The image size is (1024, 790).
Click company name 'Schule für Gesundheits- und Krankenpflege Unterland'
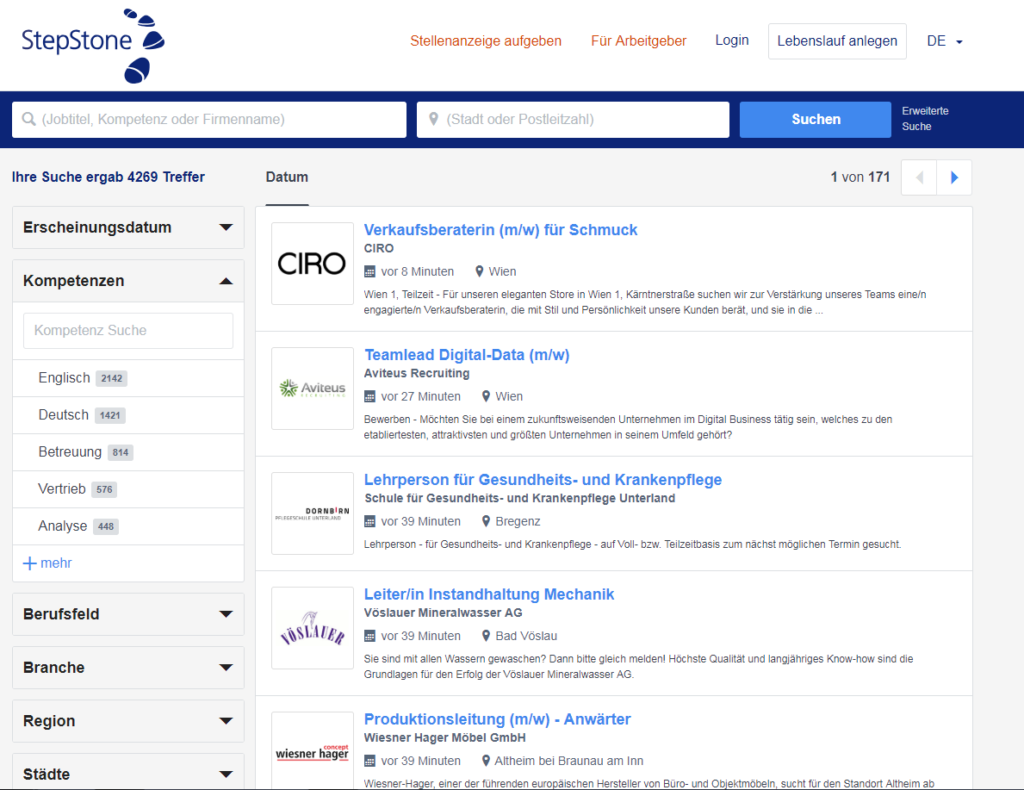coord(519,499)
